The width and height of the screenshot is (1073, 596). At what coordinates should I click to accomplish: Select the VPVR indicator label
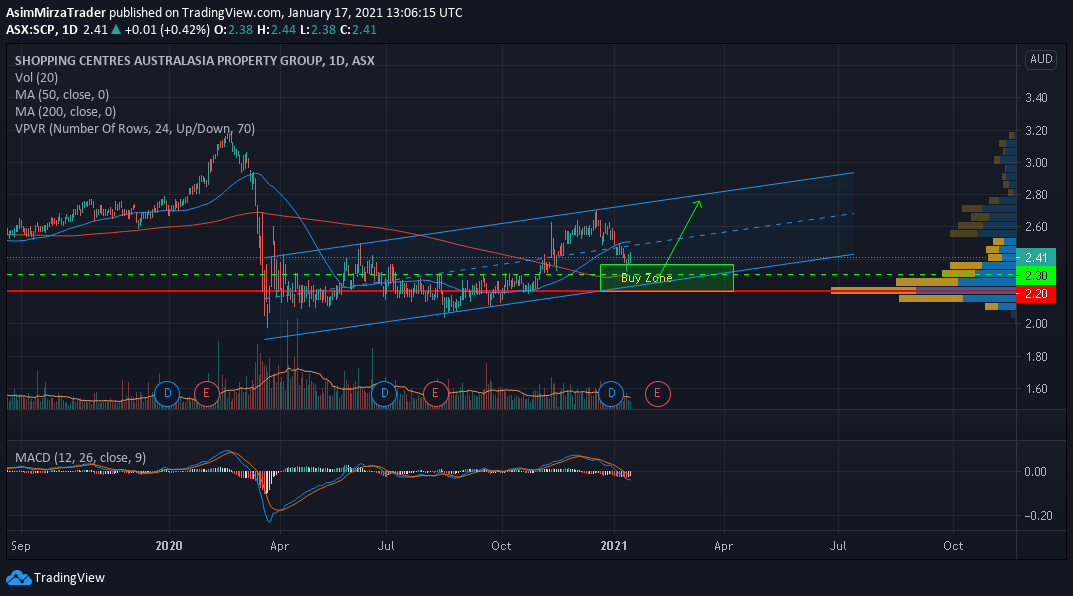135,129
